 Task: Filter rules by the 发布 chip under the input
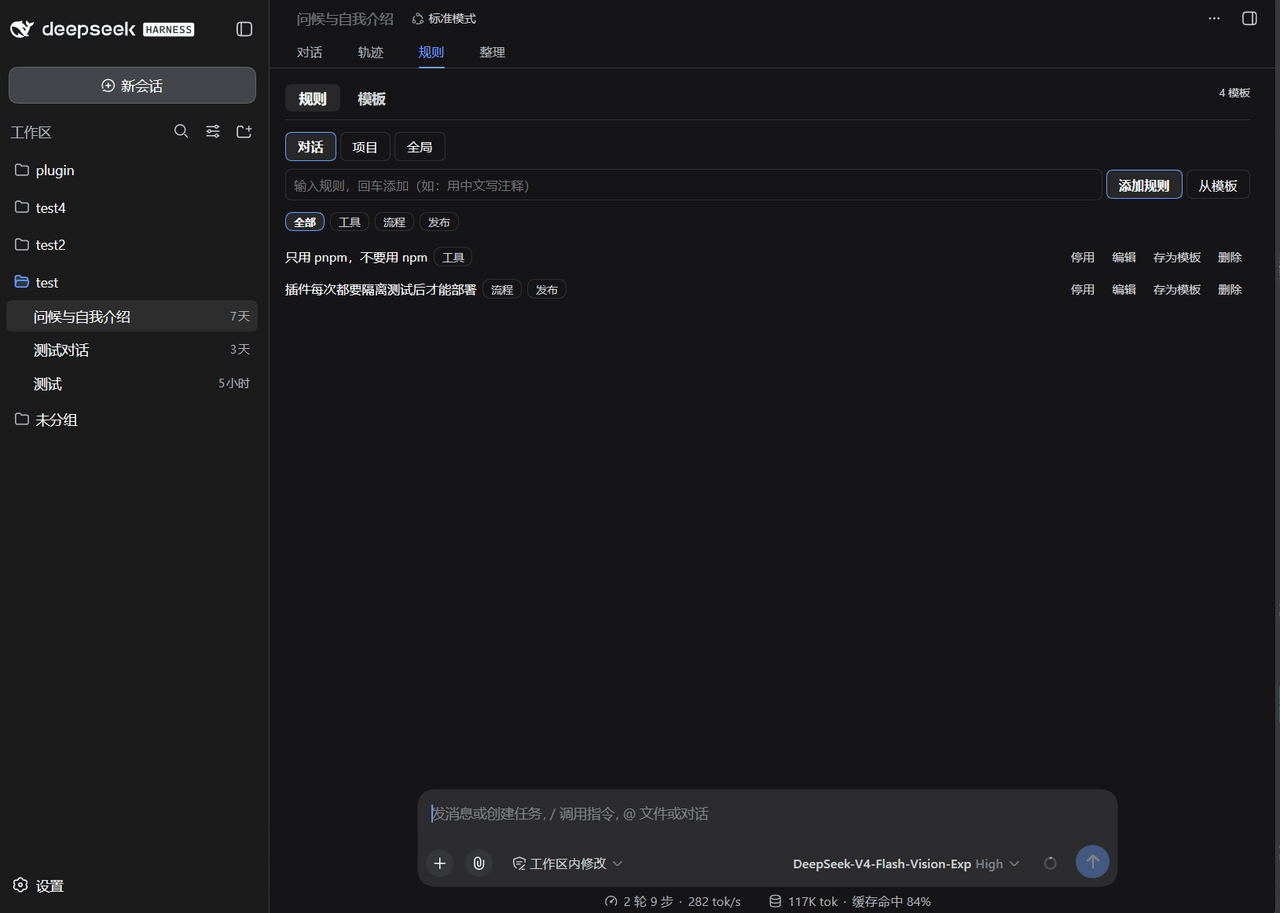[x=439, y=222]
